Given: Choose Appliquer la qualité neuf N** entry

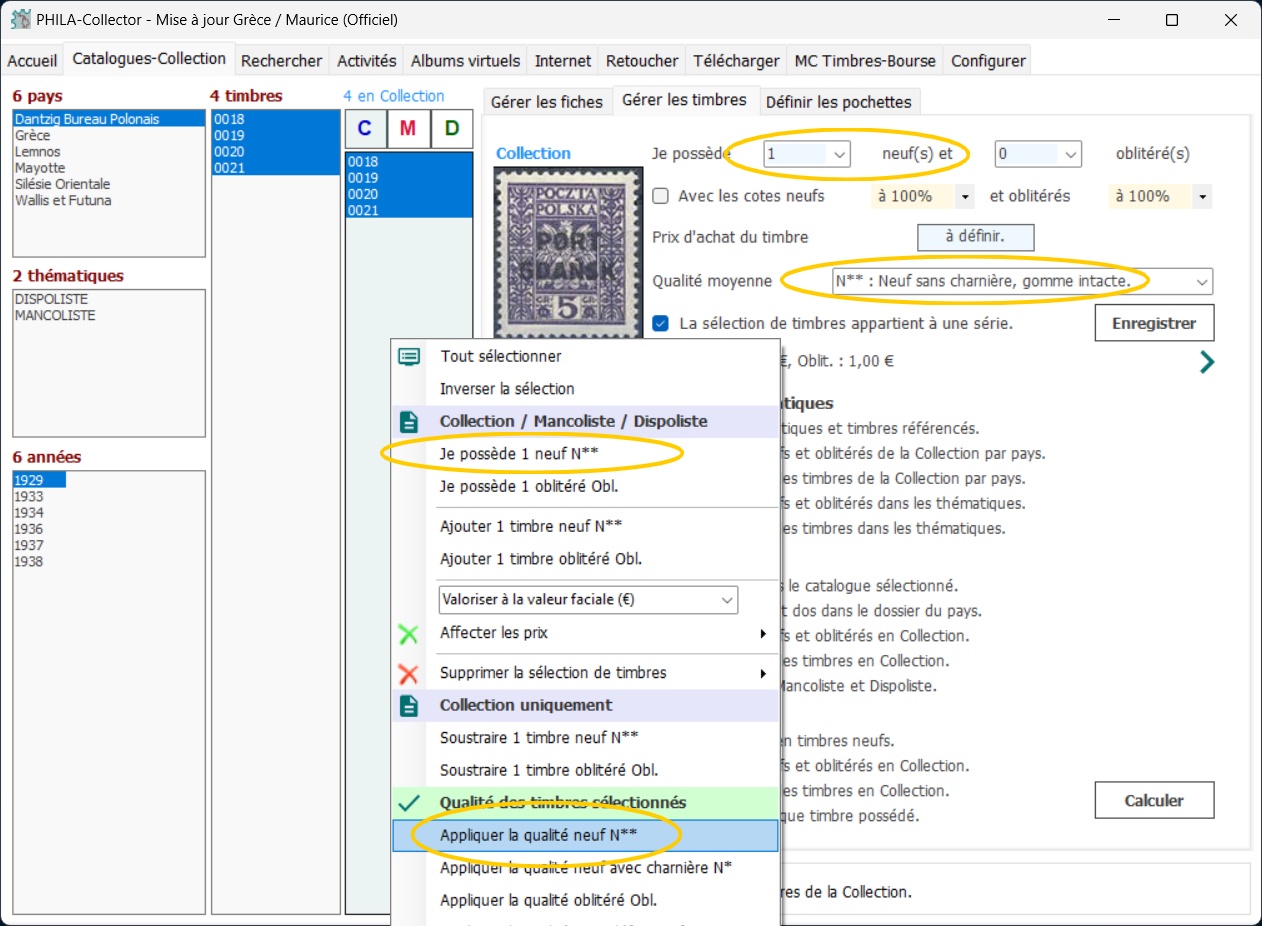Looking at the screenshot, I should 538,835.
